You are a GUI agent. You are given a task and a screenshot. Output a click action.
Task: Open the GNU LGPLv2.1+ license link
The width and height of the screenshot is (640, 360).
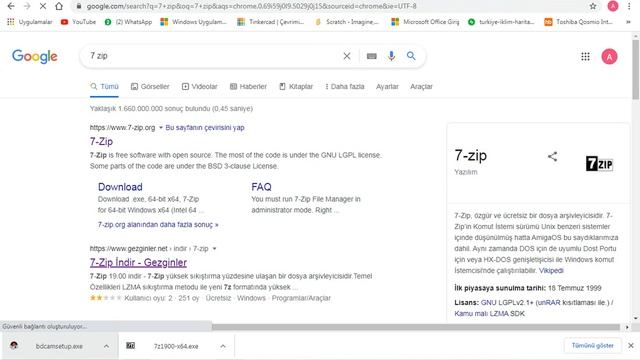coord(507,302)
